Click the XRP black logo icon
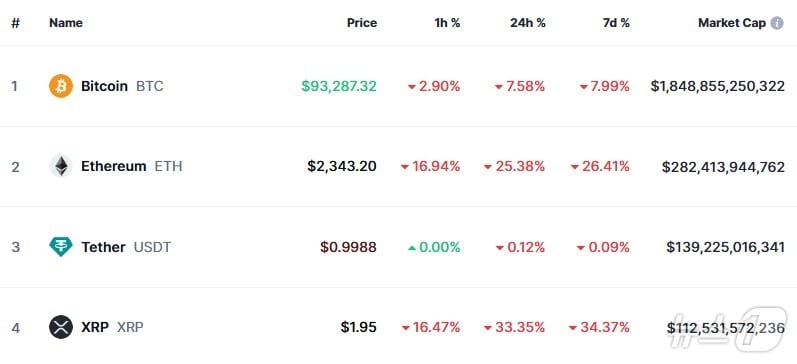 pyautogui.click(x=61, y=327)
